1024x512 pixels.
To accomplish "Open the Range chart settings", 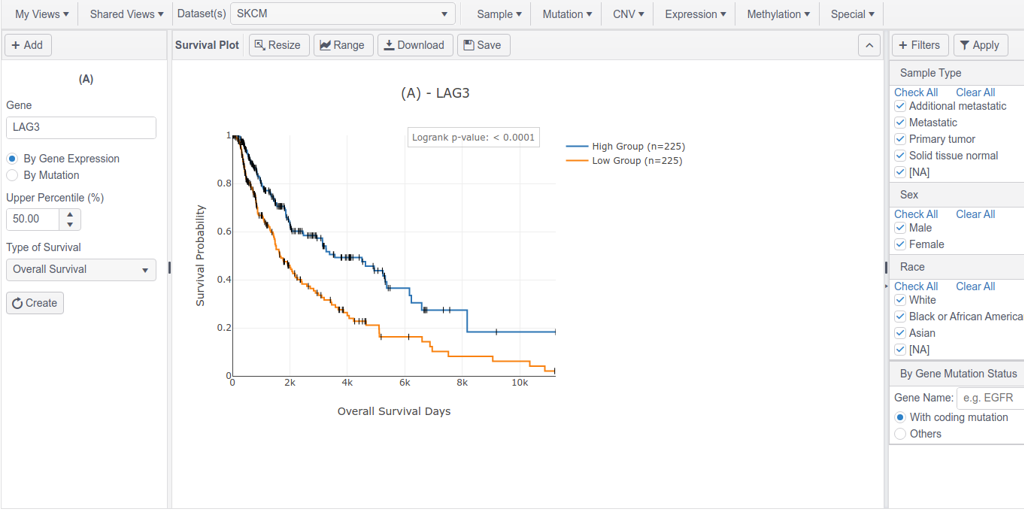I will pos(343,45).
